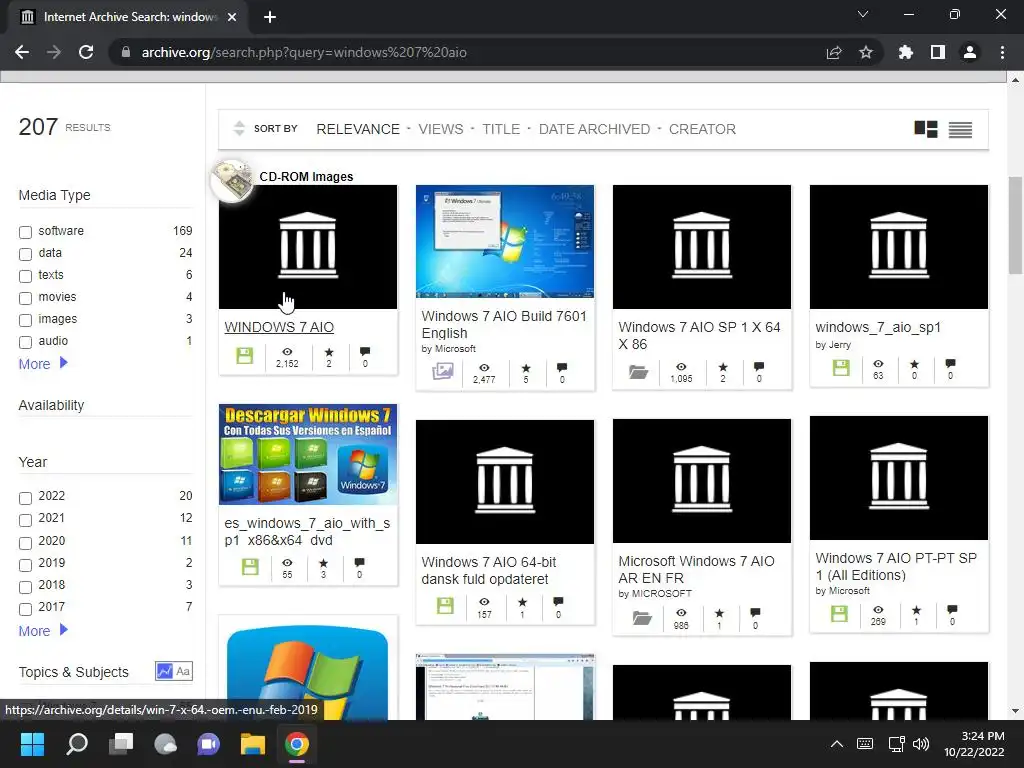The height and width of the screenshot is (768, 1024).
Task: Check the images media type filter
Action: [x=25, y=320]
